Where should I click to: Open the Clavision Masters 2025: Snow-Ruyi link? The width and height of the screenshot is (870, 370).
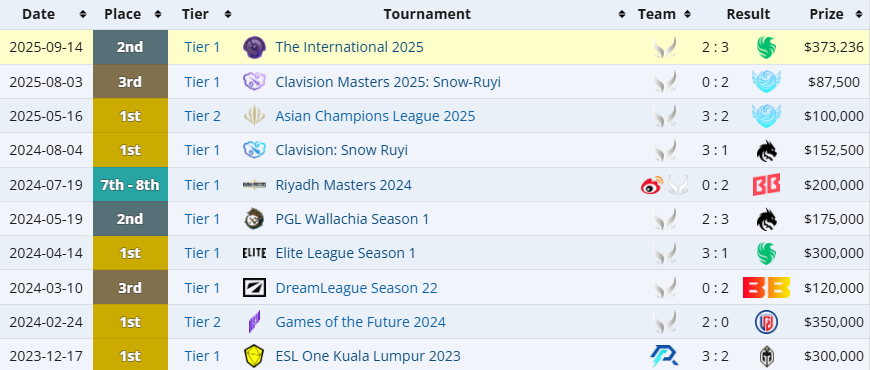[x=388, y=82]
